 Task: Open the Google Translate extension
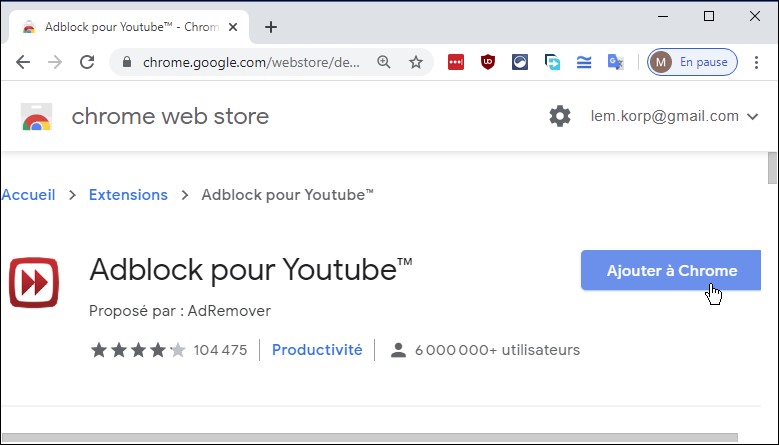coord(616,62)
